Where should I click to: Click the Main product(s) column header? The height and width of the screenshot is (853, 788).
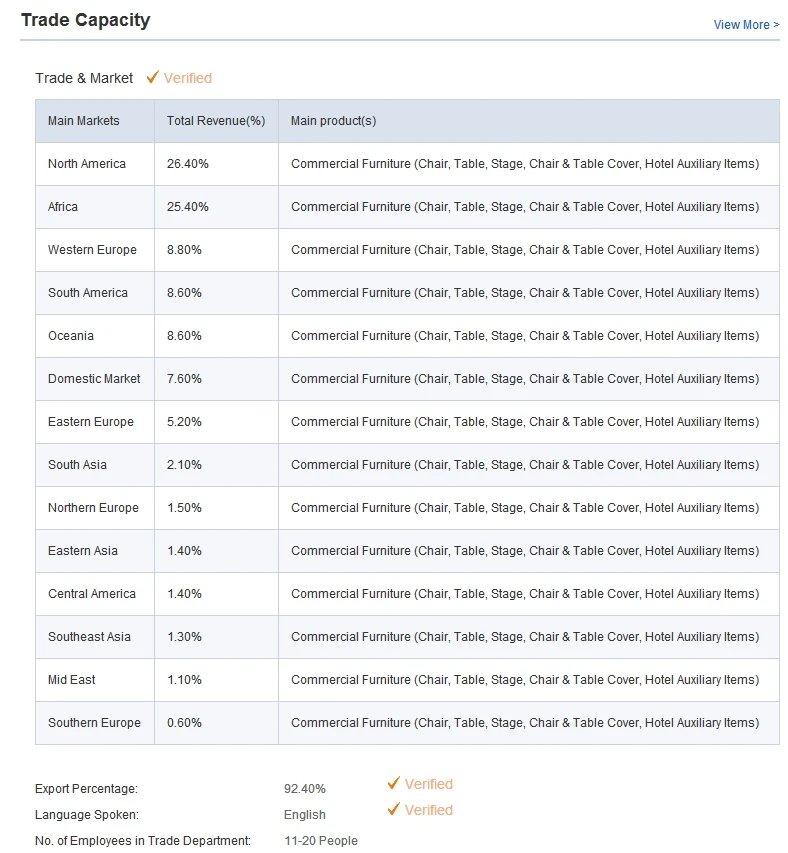333,121
